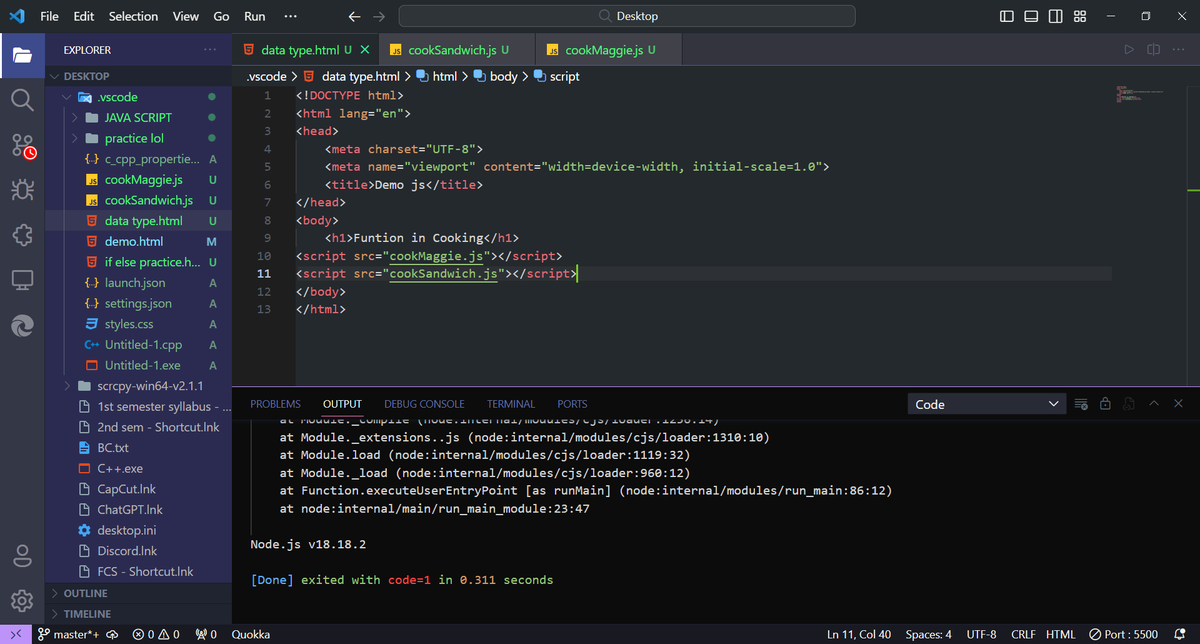
Task: Open the Explorer view in activity bar
Action: click(x=22, y=53)
